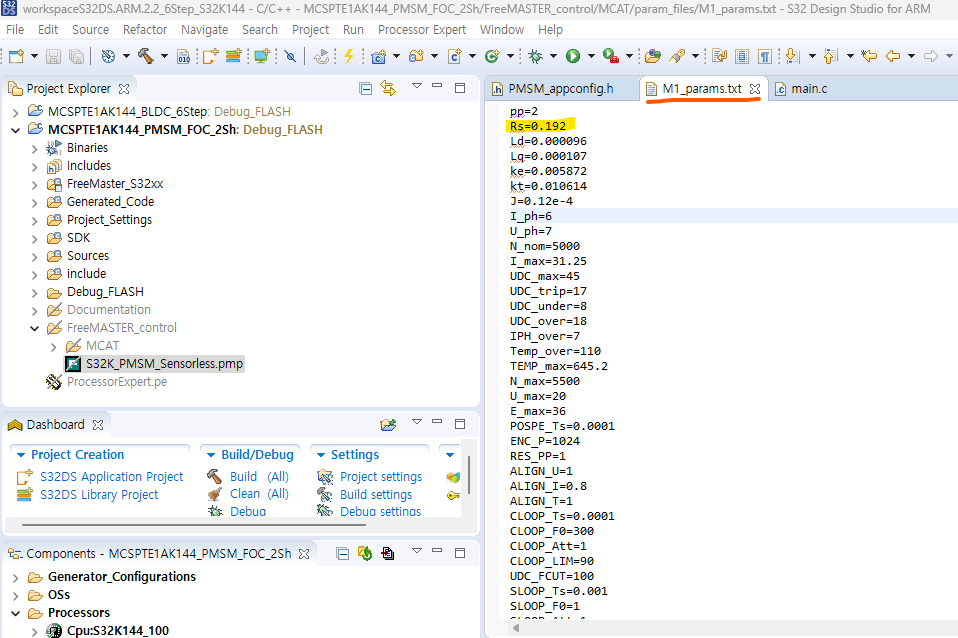Click the Run with external tools icon
This screenshot has height=638, width=958.
click(x=610, y=56)
